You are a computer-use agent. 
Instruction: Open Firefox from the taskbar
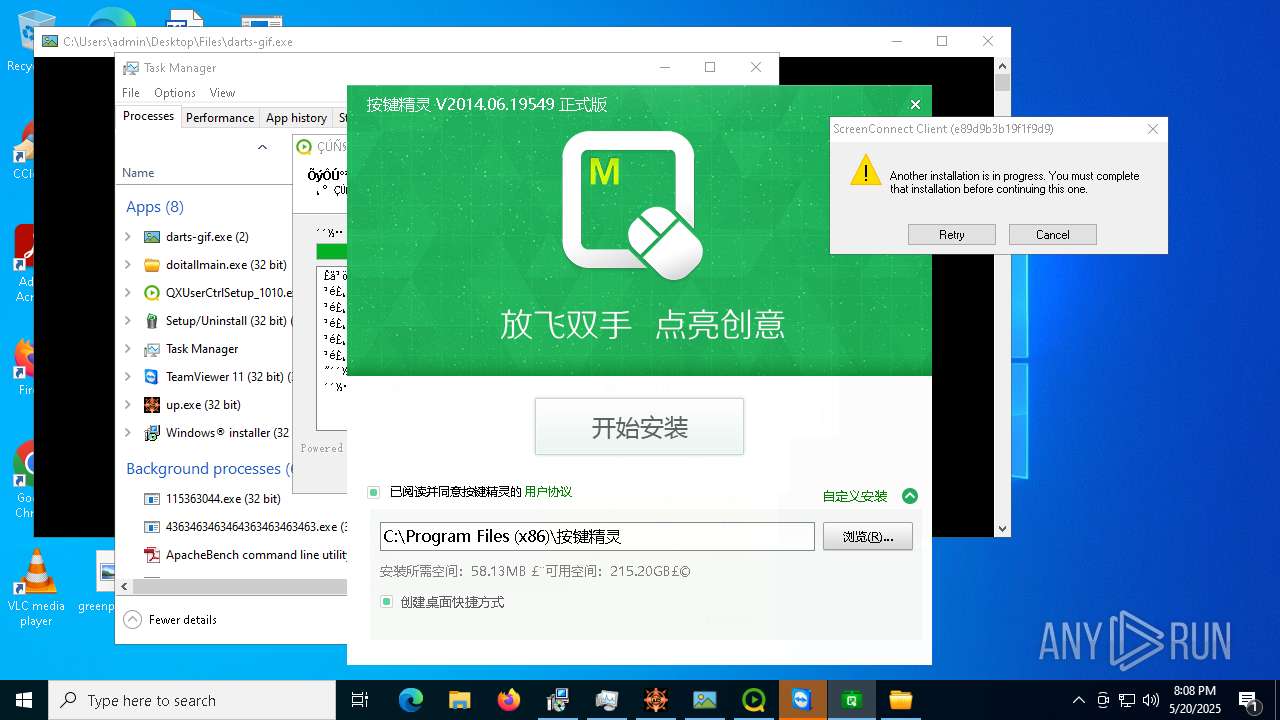(509, 700)
